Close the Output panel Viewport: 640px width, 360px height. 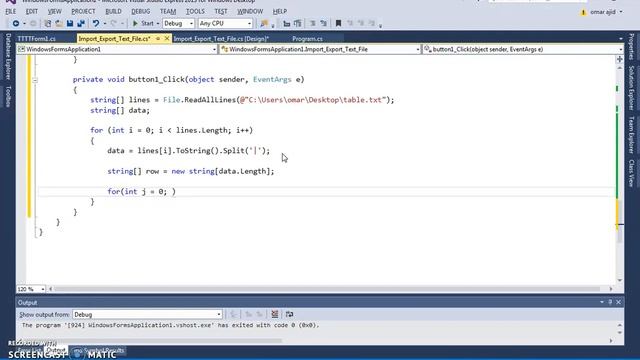(619, 302)
